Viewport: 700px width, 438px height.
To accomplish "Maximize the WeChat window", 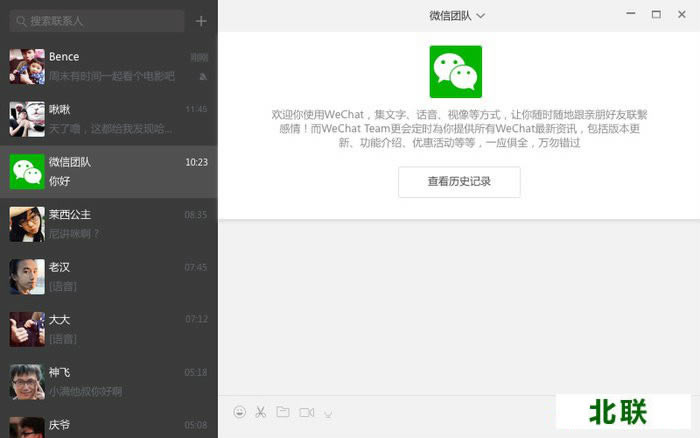I will (x=656, y=14).
